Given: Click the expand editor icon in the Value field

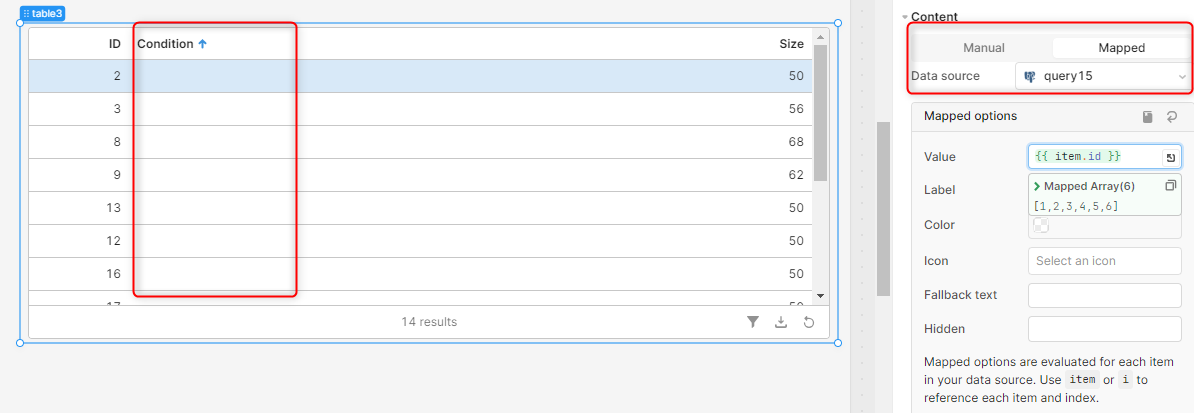Looking at the screenshot, I should [1170, 157].
